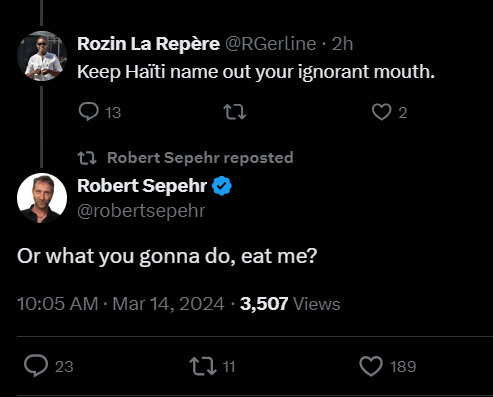Click repost icon beside 'Robert Sepehr reposted'

tap(87, 158)
